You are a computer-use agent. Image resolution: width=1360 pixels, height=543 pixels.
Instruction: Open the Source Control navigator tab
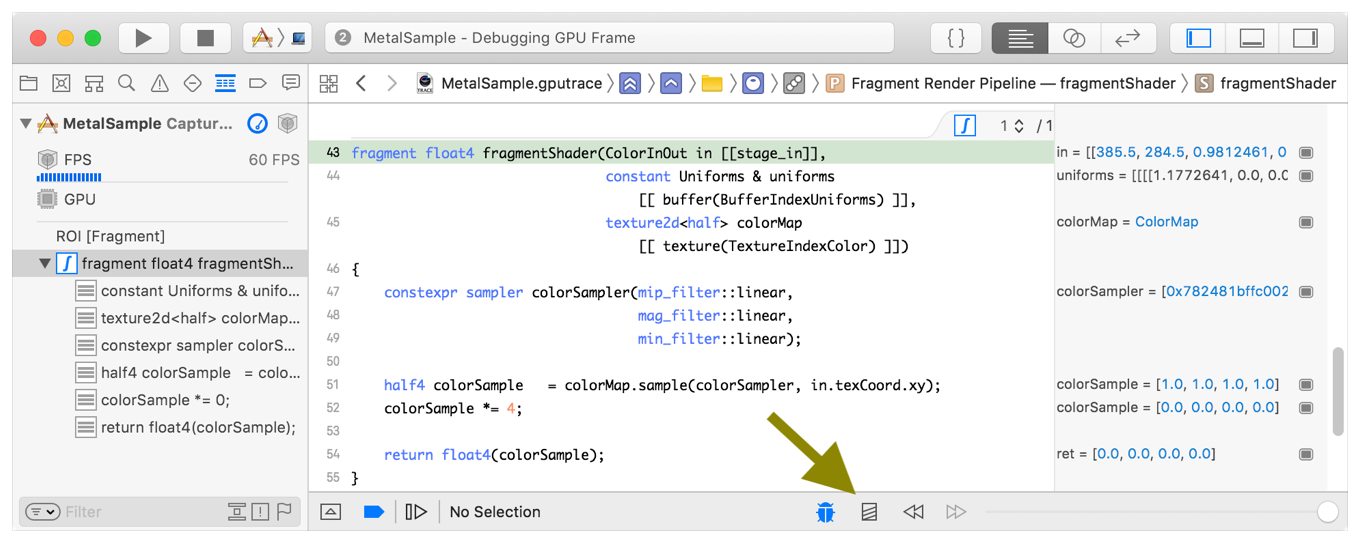click(61, 83)
